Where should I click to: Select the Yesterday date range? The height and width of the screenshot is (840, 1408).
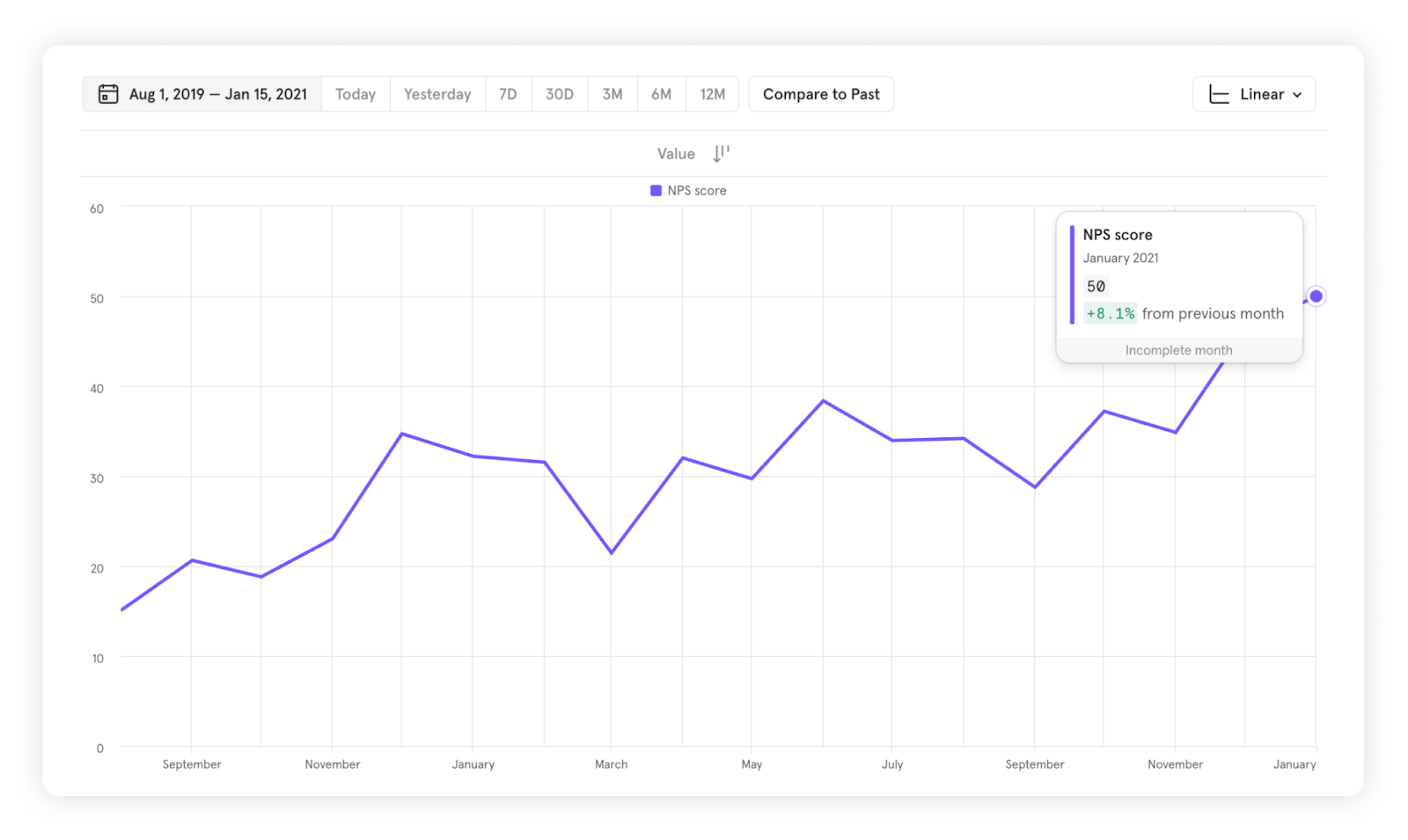(437, 94)
